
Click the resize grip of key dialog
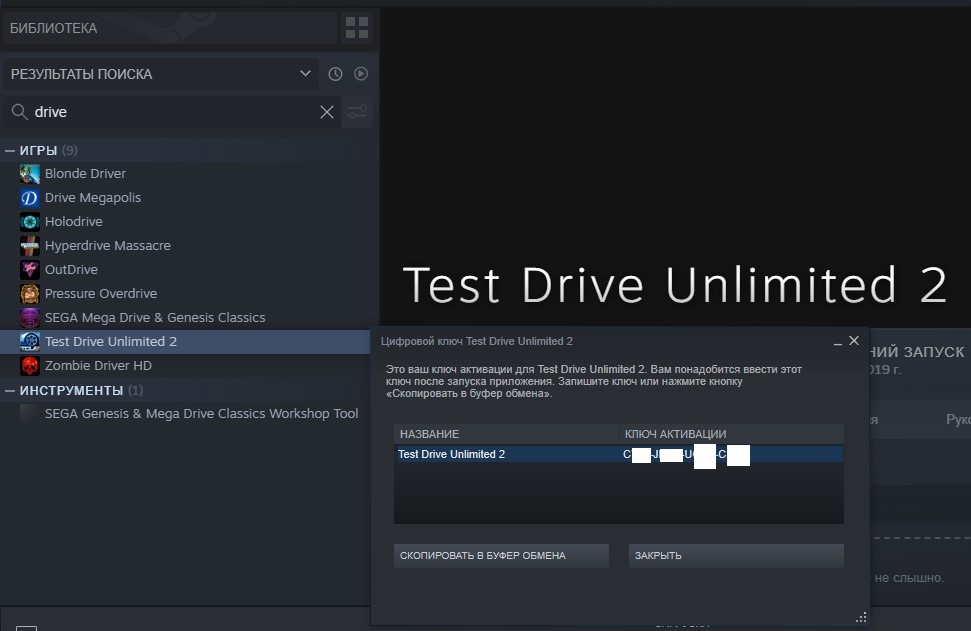(x=861, y=617)
